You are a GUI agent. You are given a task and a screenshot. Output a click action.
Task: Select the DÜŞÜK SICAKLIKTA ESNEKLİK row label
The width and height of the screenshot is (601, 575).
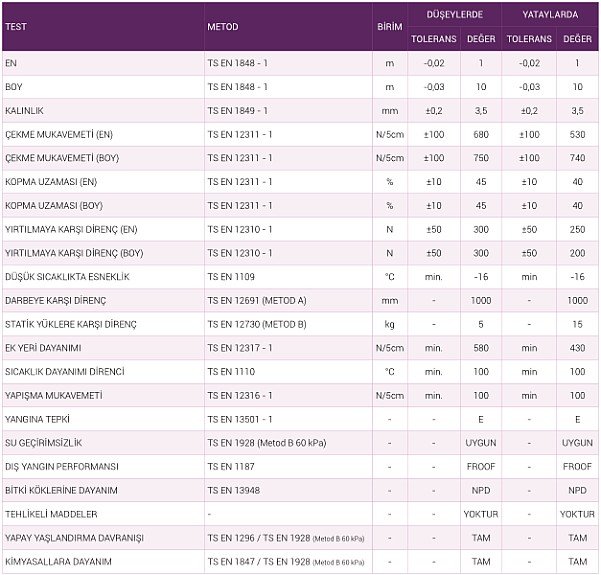68,277
